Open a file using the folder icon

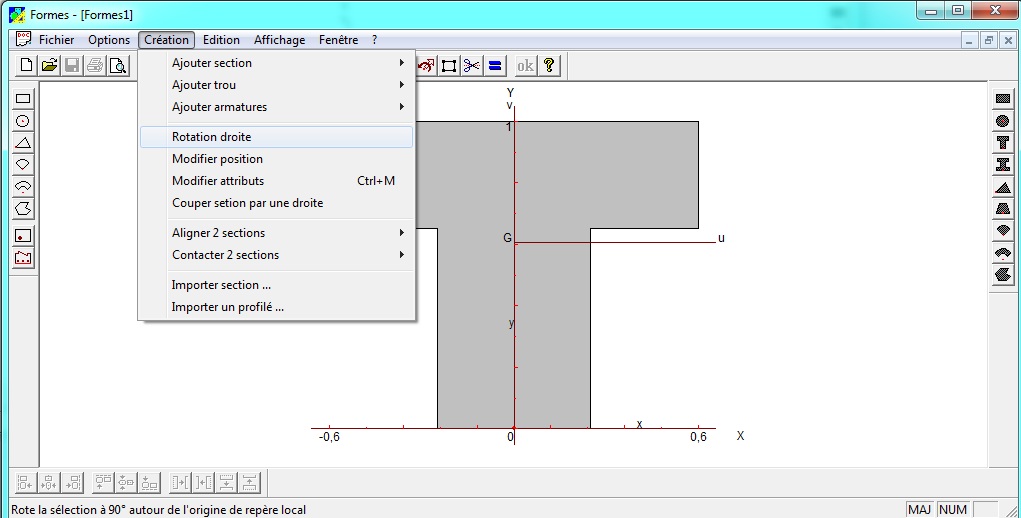(49, 65)
